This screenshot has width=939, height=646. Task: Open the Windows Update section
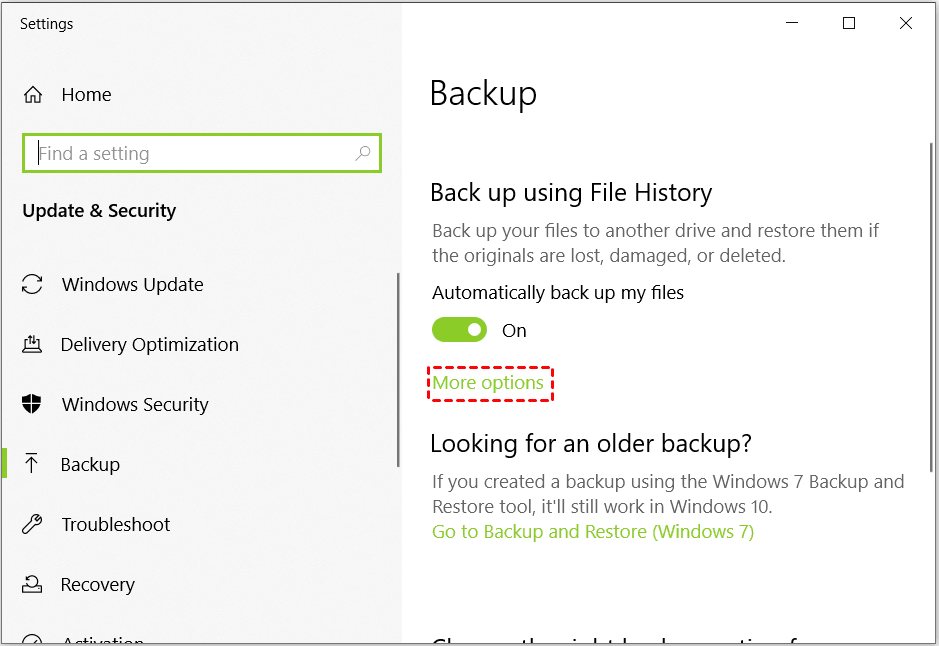[x=132, y=285]
